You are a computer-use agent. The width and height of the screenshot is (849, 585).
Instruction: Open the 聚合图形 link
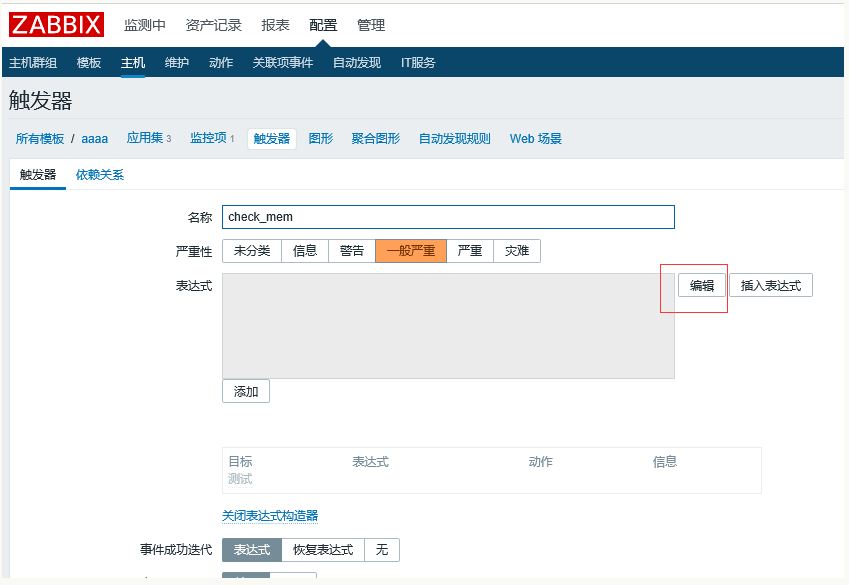375,139
